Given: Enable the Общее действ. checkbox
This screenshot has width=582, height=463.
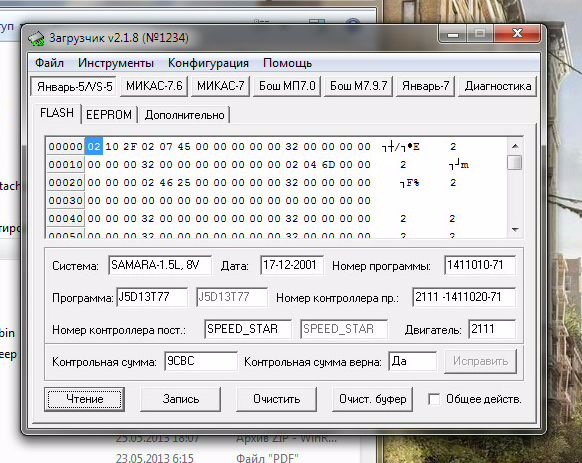Looking at the screenshot, I should coord(434,399).
